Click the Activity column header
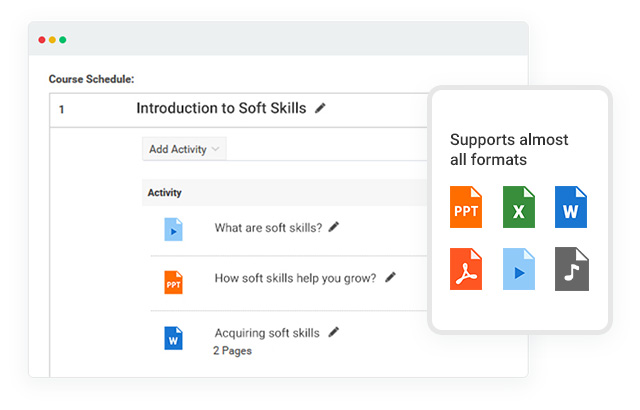This screenshot has width=640, height=410. [164, 192]
